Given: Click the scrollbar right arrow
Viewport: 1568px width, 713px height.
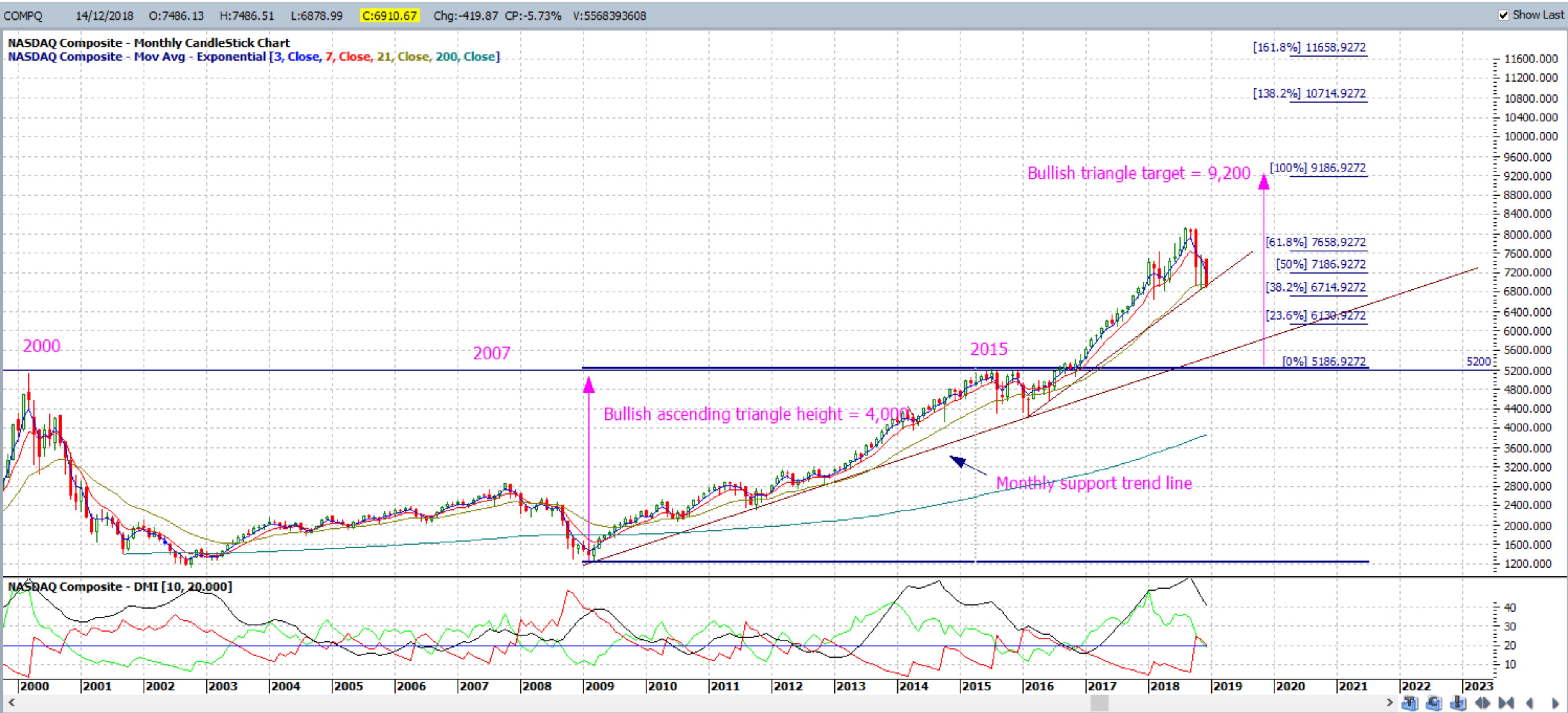Looking at the screenshot, I should pyautogui.click(x=1390, y=703).
